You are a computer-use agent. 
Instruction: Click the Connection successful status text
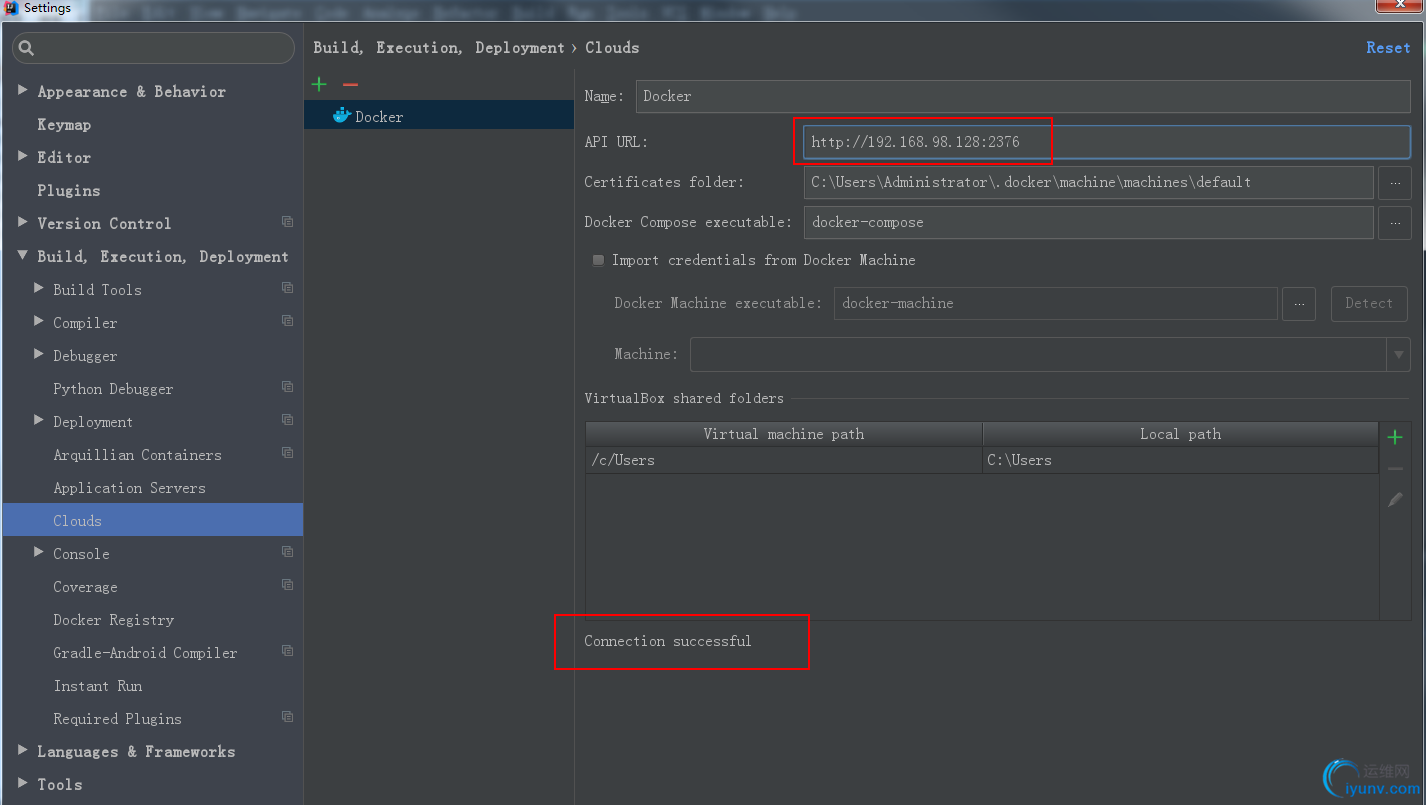click(x=668, y=641)
